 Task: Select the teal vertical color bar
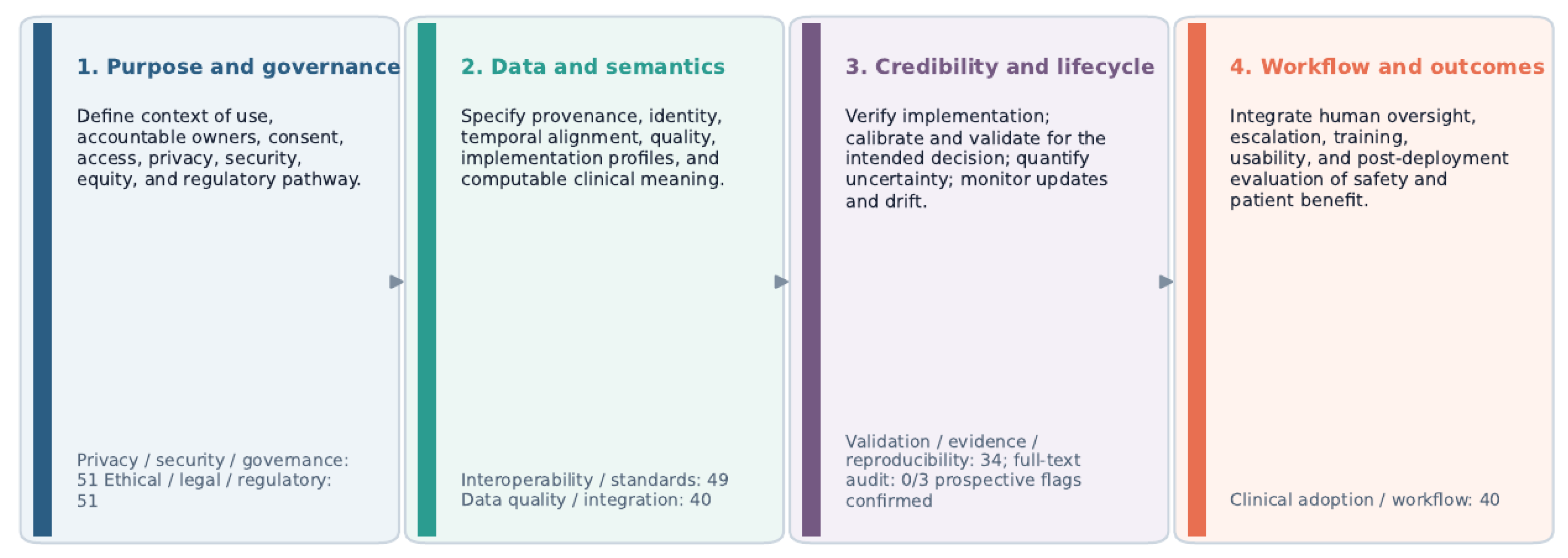(x=427, y=279)
